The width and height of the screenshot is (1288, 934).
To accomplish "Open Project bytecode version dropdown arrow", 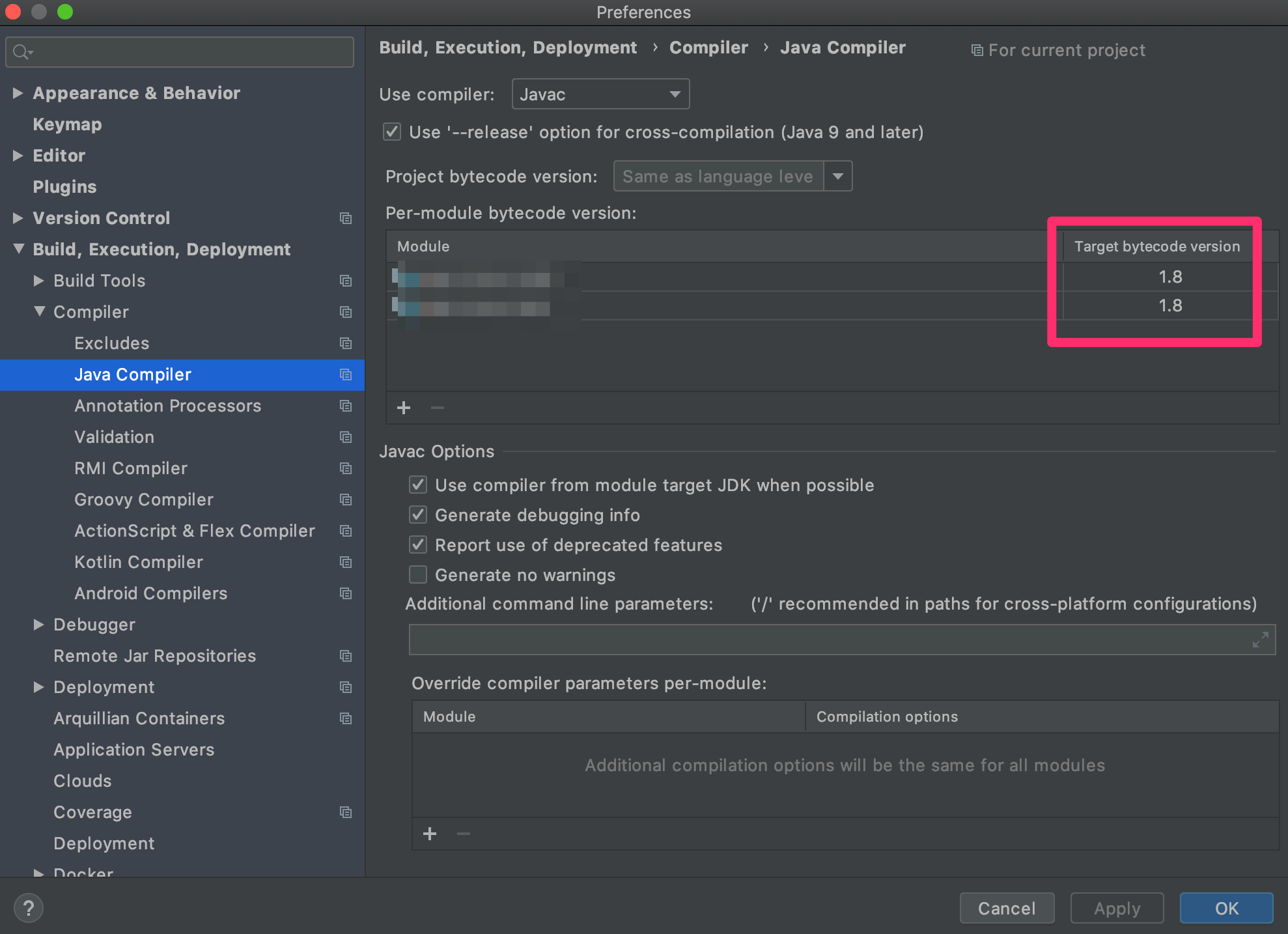I will (x=838, y=177).
